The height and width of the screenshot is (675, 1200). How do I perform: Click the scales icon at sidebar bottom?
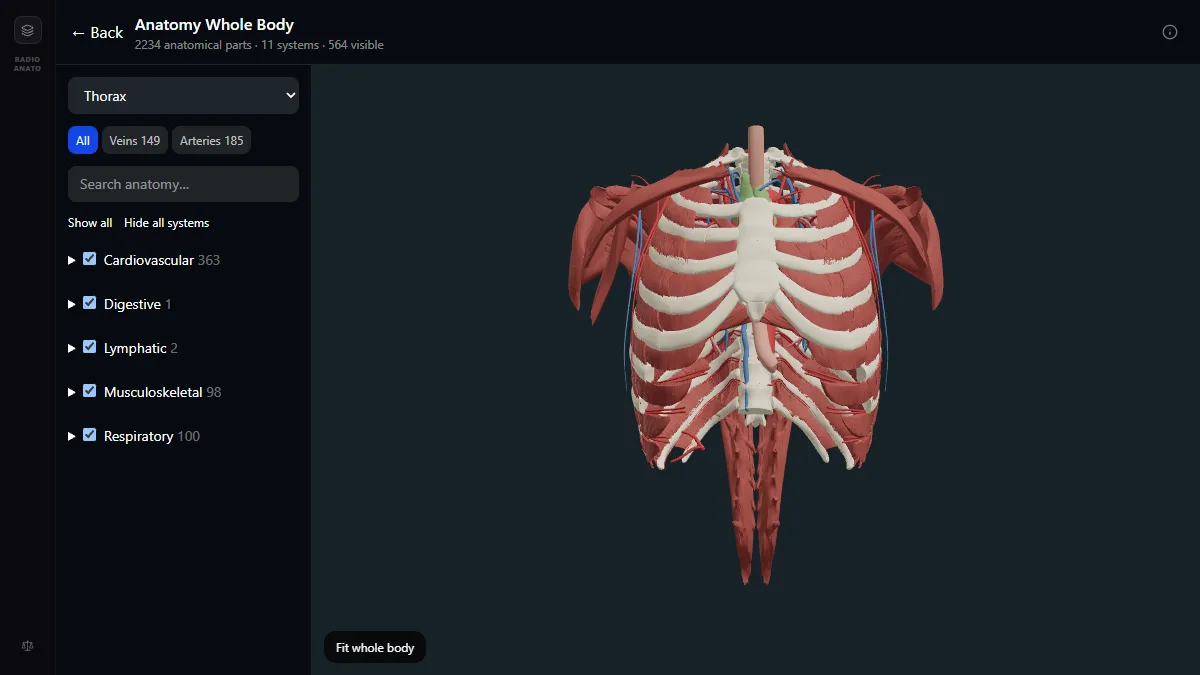pyautogui.click(x=27, y=645)
